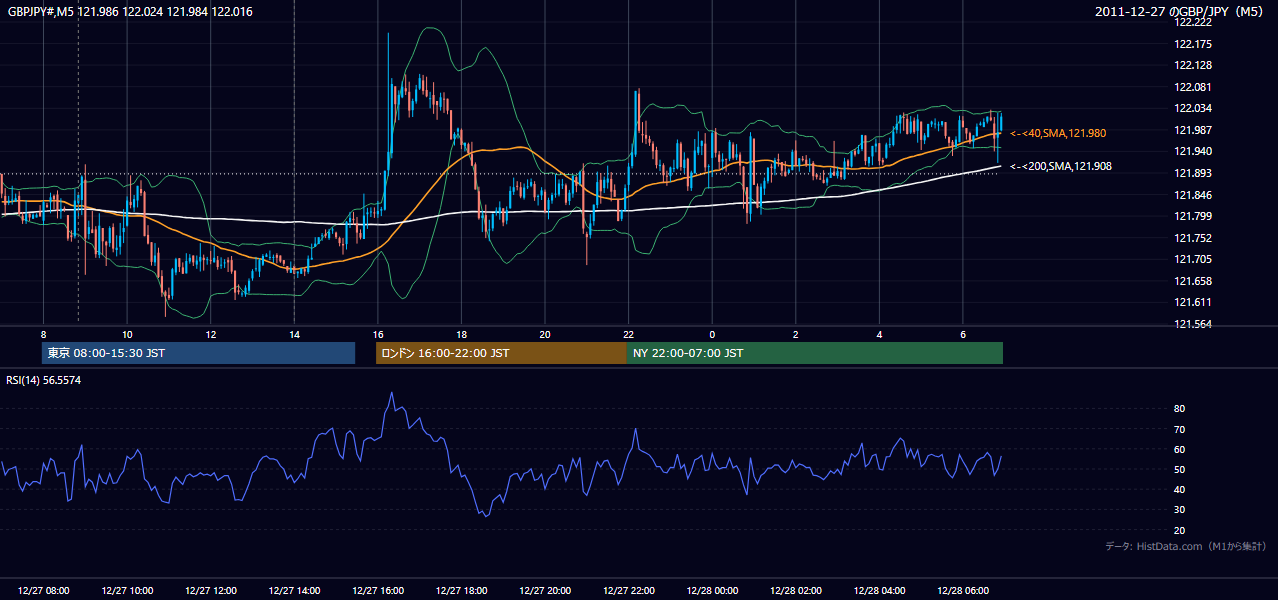1278x600 pixels.
Task: Click price level 121.940 on the axis
Action: [1194, 151]
